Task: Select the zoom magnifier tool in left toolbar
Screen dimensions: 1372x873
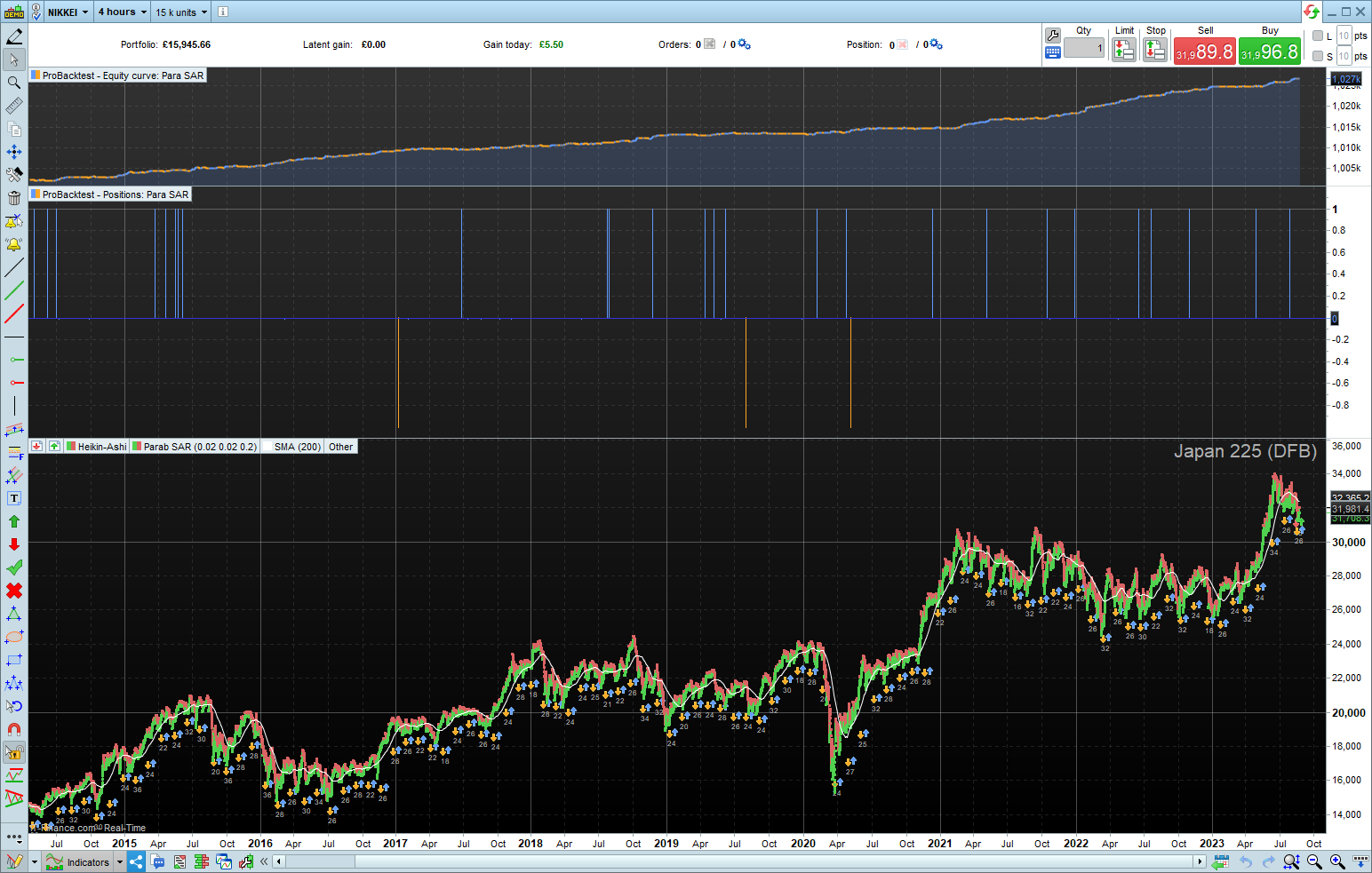Action: pyautogui.click(x=14, y=83)
